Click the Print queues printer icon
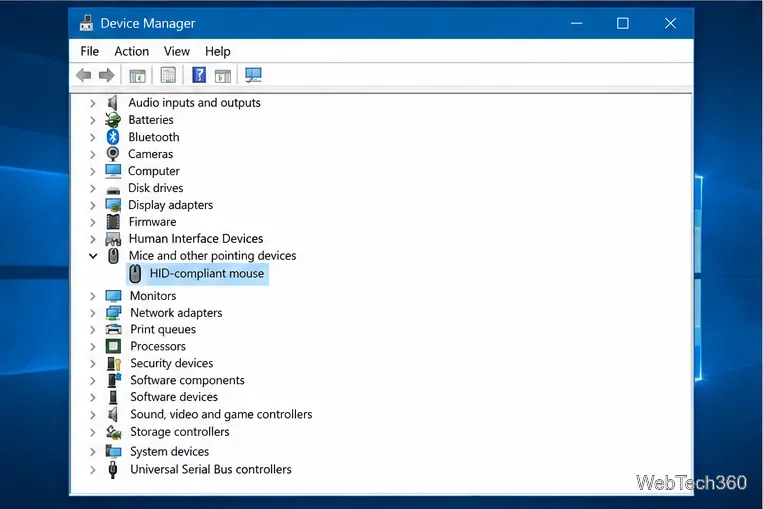The image size is (763, 509). pyautogui.click(x=113, y=329)
